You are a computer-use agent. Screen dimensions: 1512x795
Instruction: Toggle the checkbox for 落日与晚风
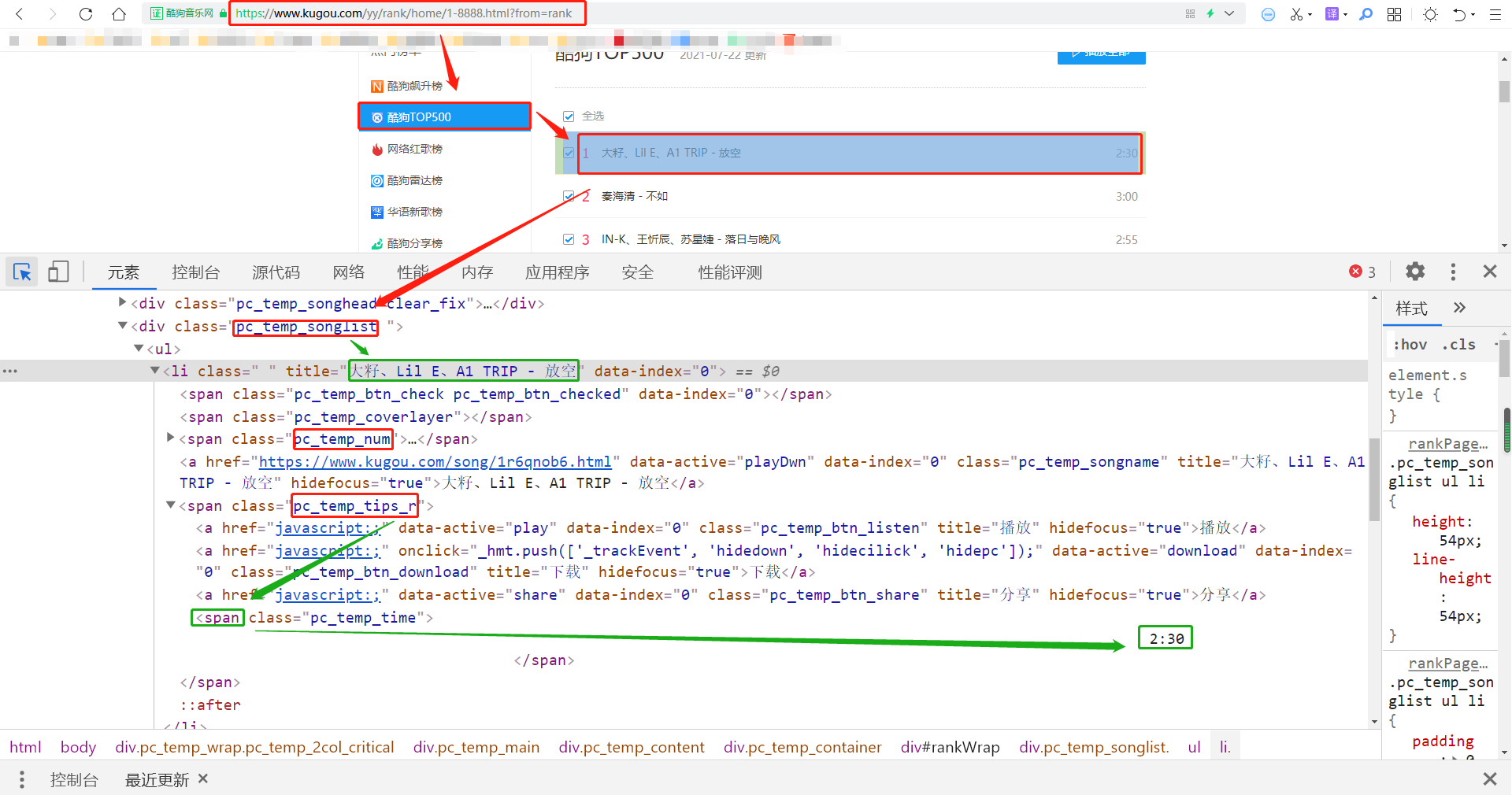coord(569,239)
